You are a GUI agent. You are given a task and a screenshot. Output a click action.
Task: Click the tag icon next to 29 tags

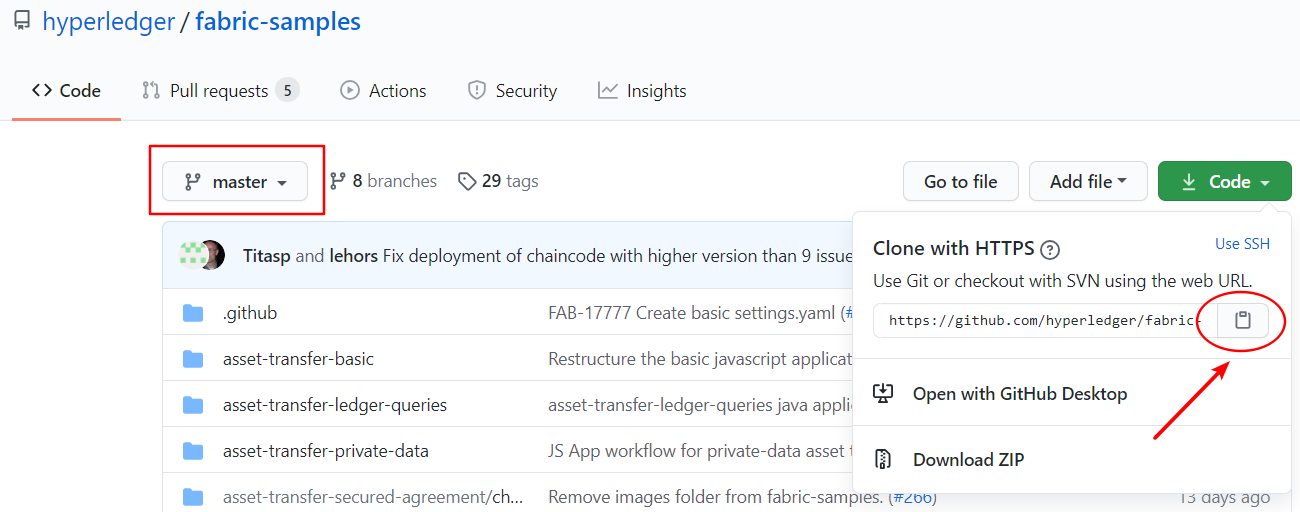[x=466, y=181]
